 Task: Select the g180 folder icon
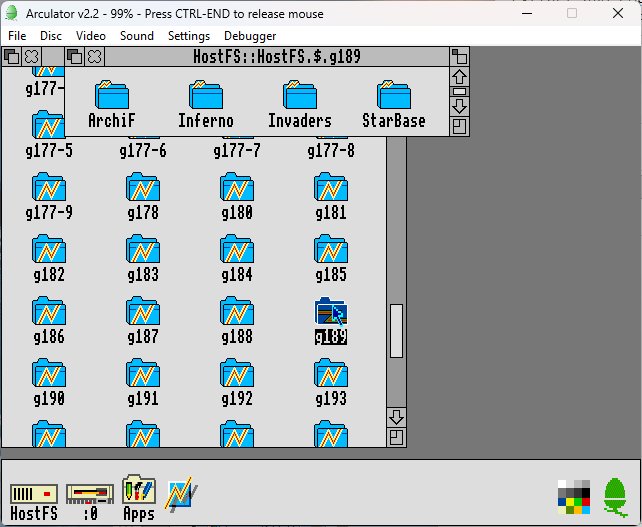pyautogui.click(x=237, y=187)
